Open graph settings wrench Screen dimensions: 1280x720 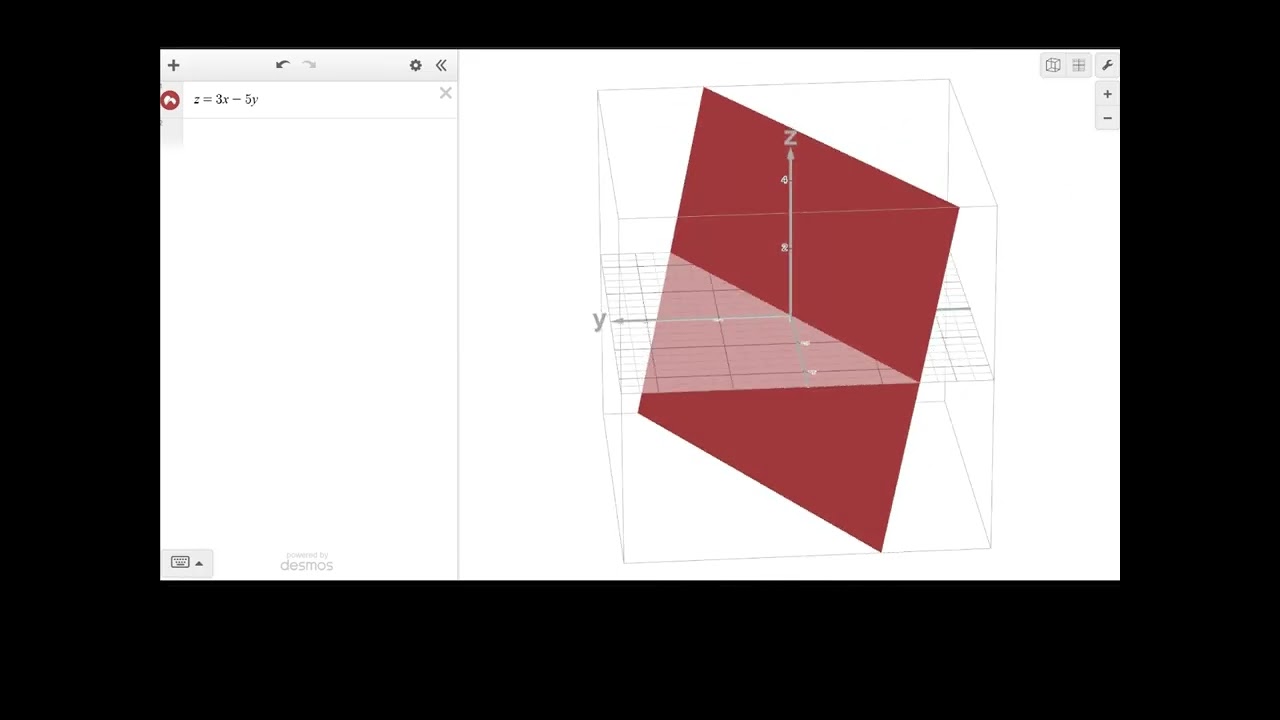(1107, 65)
